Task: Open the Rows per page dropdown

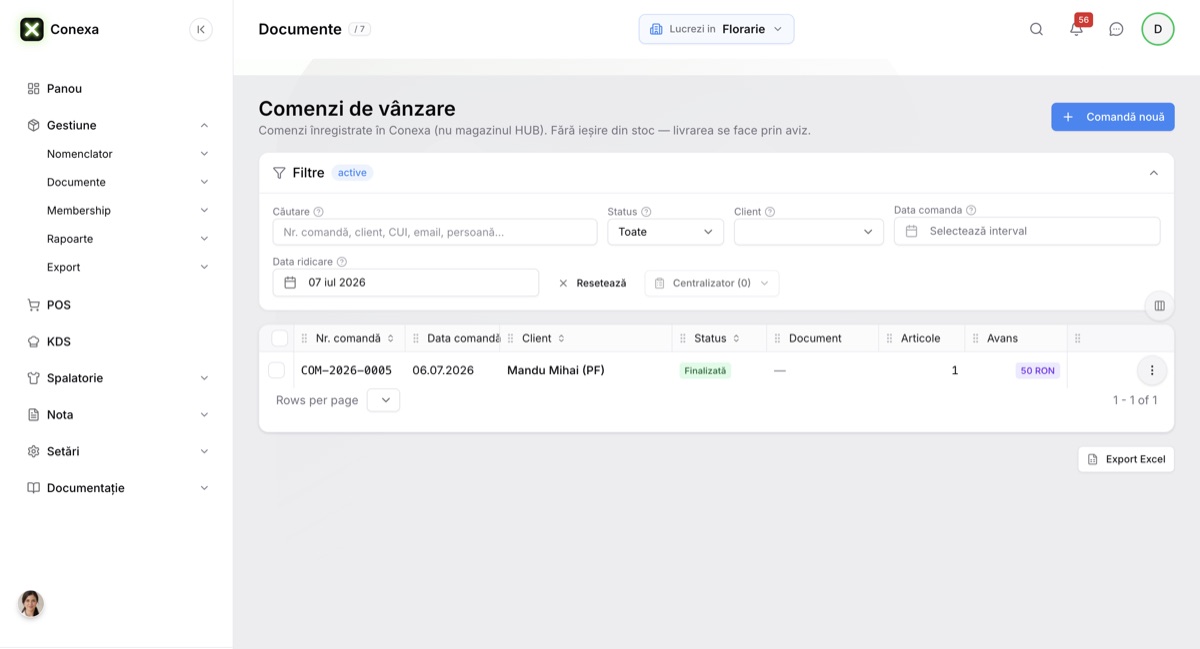Action: (x=383, y=400)
